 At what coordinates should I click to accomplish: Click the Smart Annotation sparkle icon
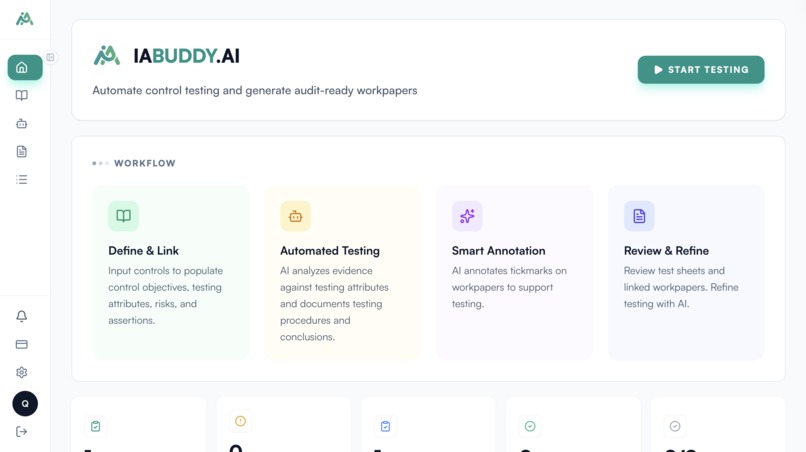(467, 216)
